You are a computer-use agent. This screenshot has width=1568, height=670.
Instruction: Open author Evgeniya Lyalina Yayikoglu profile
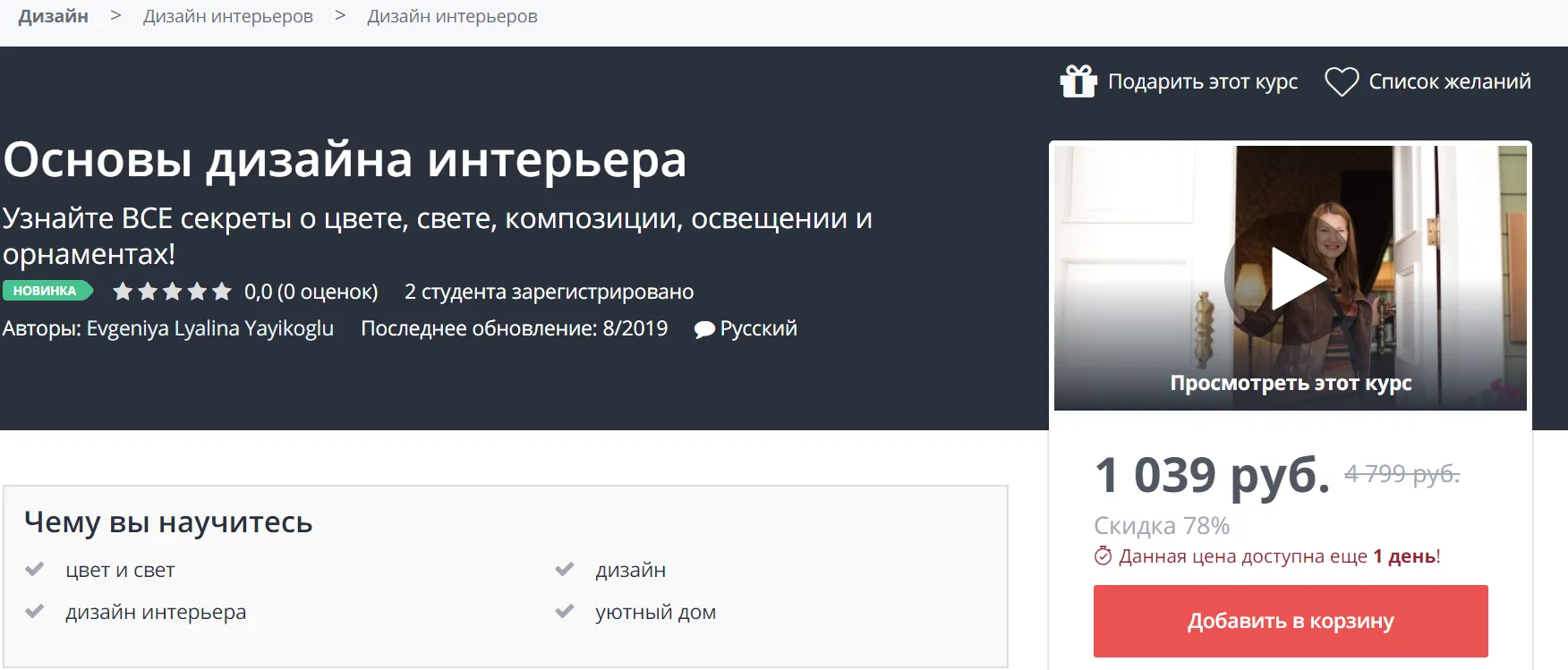[210, 328]
